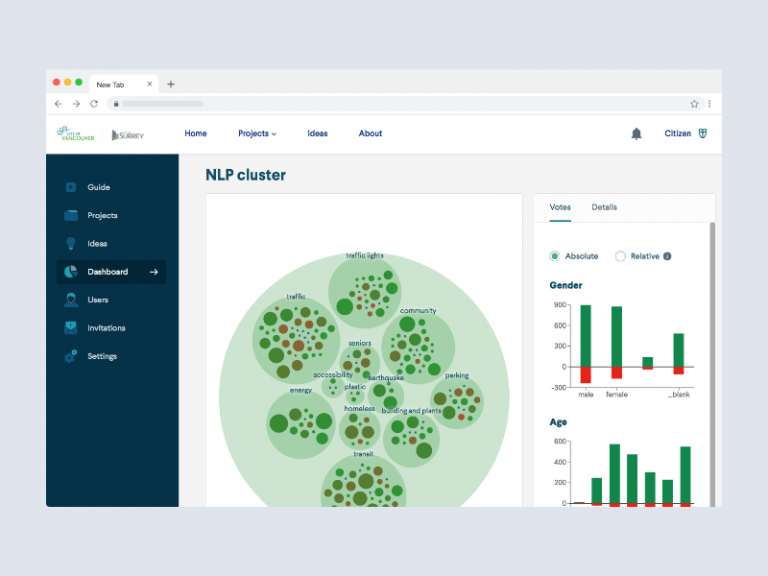Click the Users person icon
The height and width of the screenshot is (576, 768).
70,300
